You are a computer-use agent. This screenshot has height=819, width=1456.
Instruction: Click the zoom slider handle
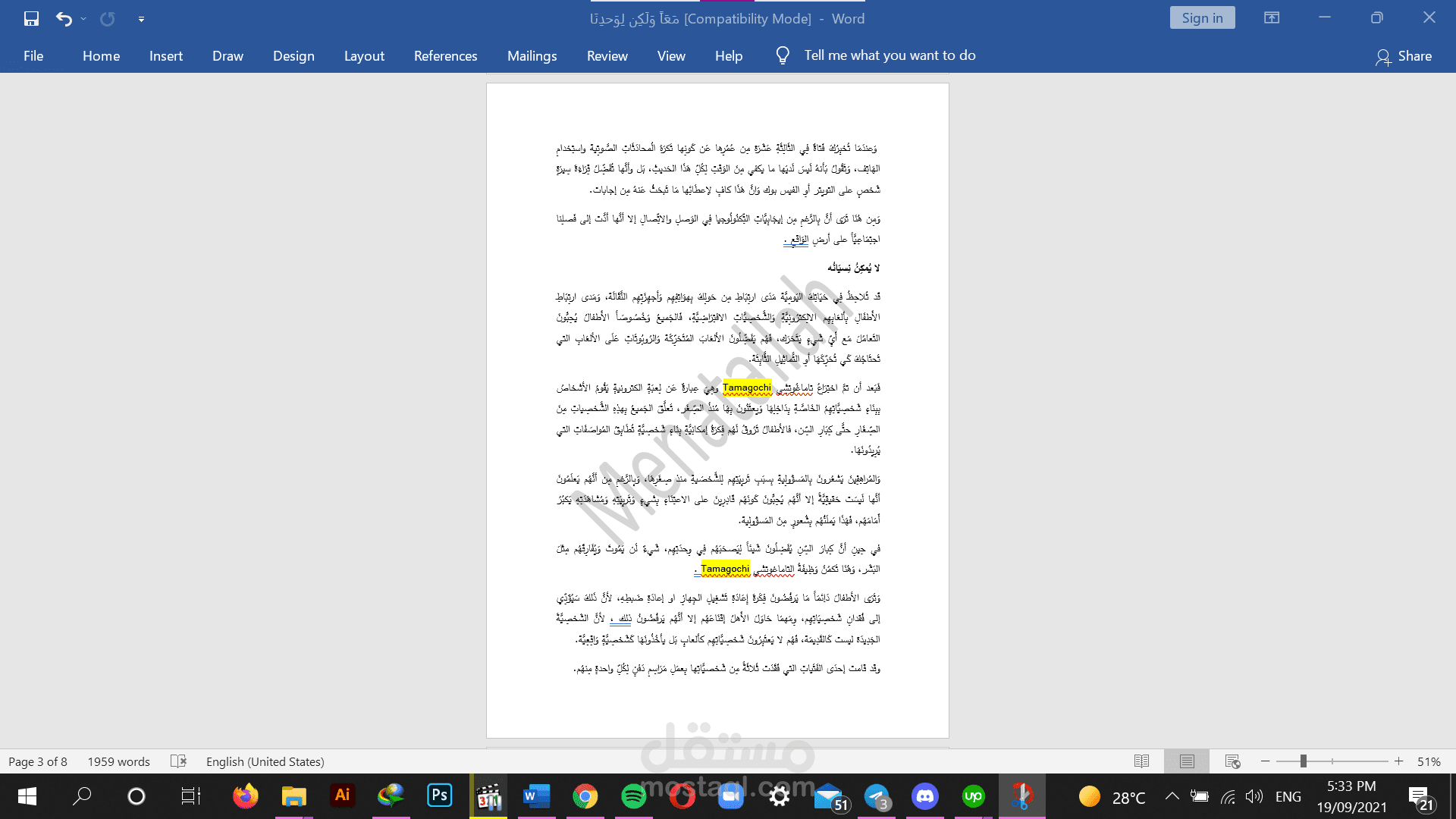(x=1303, y=761)
